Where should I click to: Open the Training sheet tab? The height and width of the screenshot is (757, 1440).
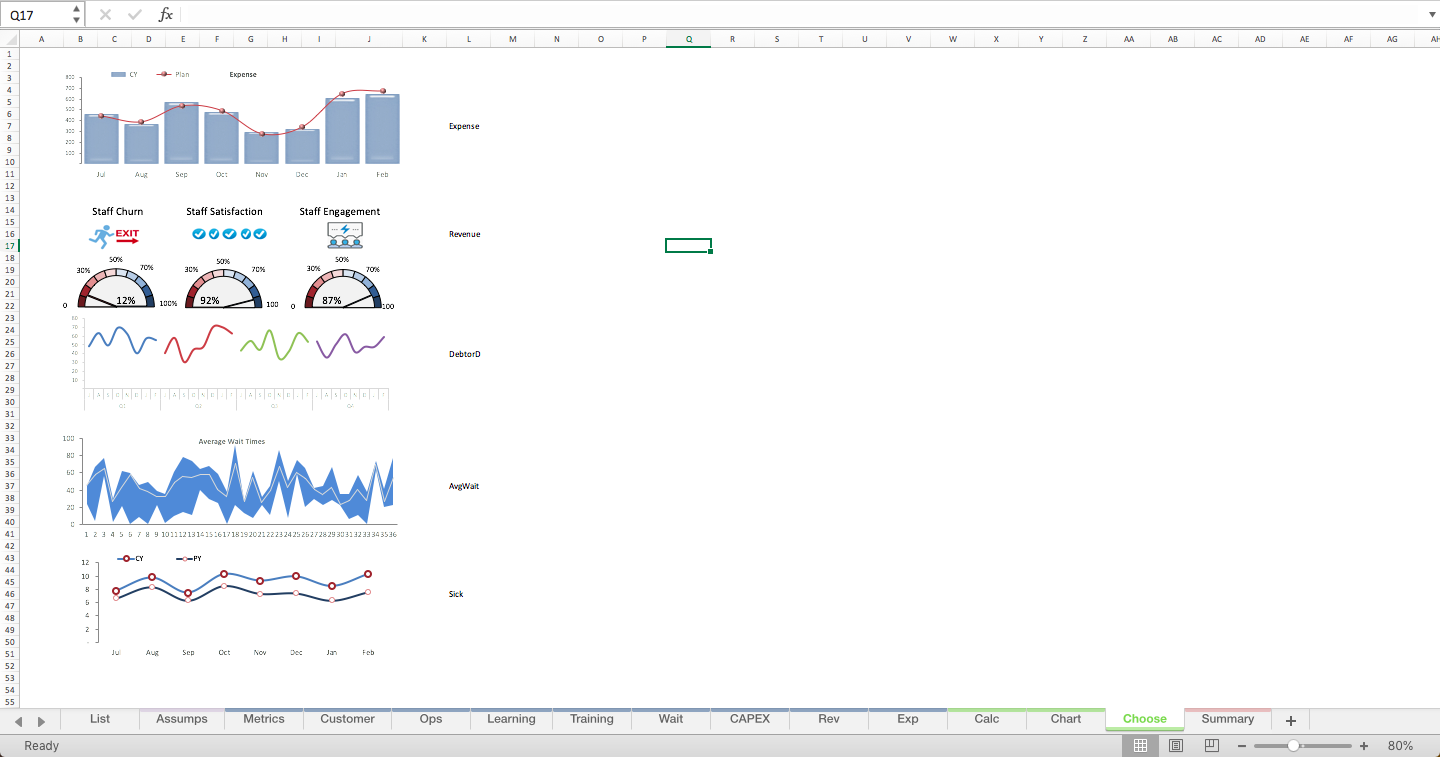592,719
